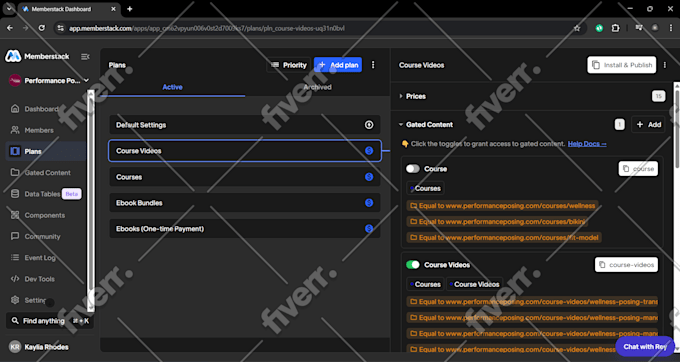Image resolution: width=680 pixels, height=362 pixels.
Task: Click the Add gated content button
Action: point(649,124)
